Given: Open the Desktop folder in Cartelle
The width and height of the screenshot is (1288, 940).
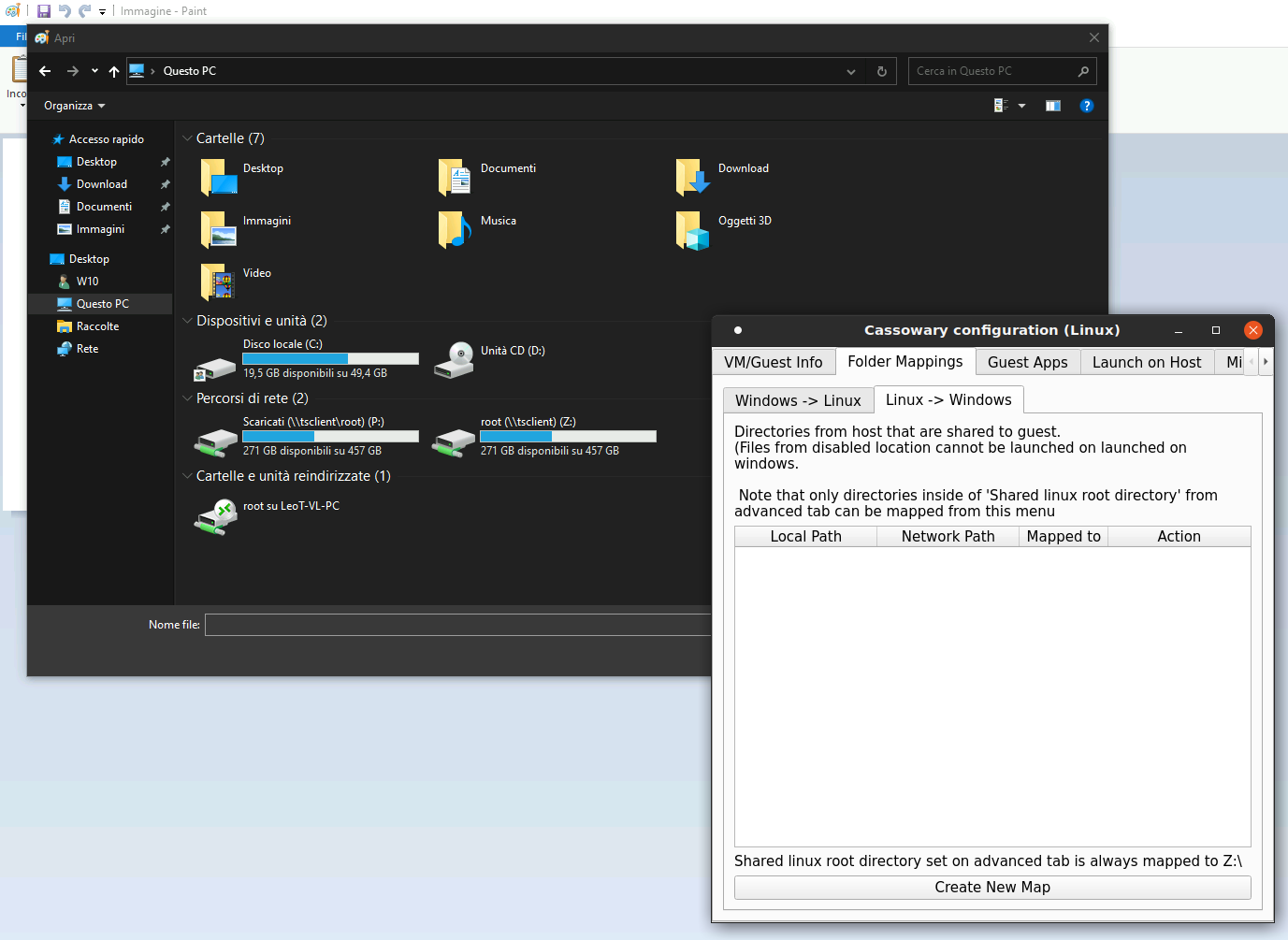Looking at the screenshot, I should [x=241, y=177].
